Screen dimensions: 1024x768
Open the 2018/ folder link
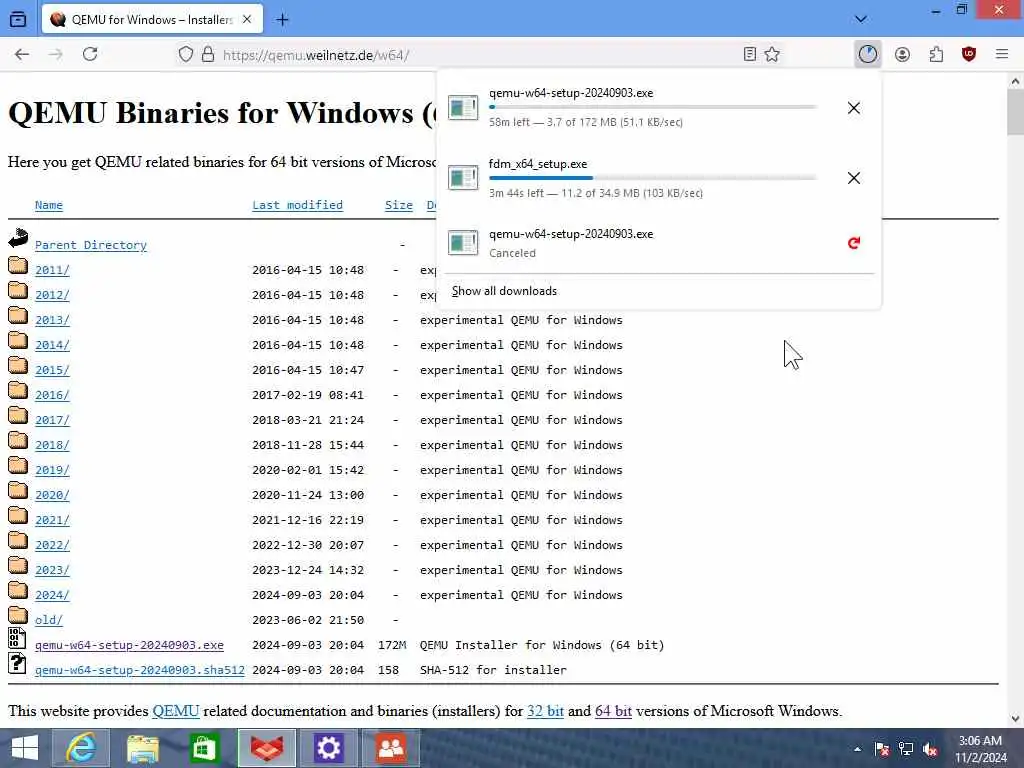coord(52,445)
